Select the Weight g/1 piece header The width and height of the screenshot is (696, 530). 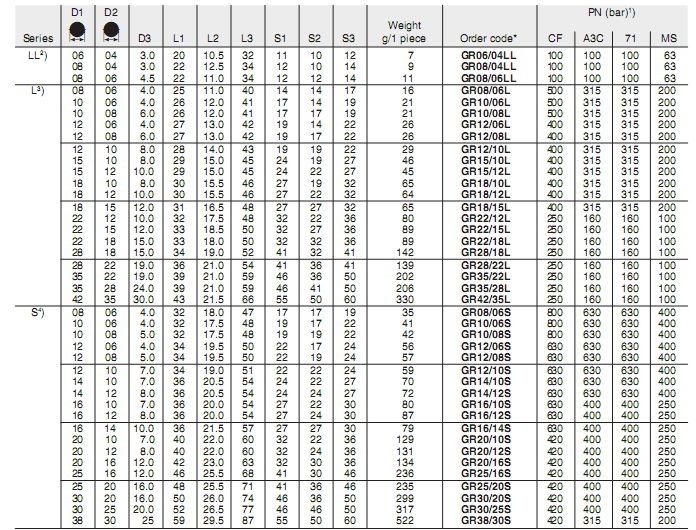(x=410, y=31)
